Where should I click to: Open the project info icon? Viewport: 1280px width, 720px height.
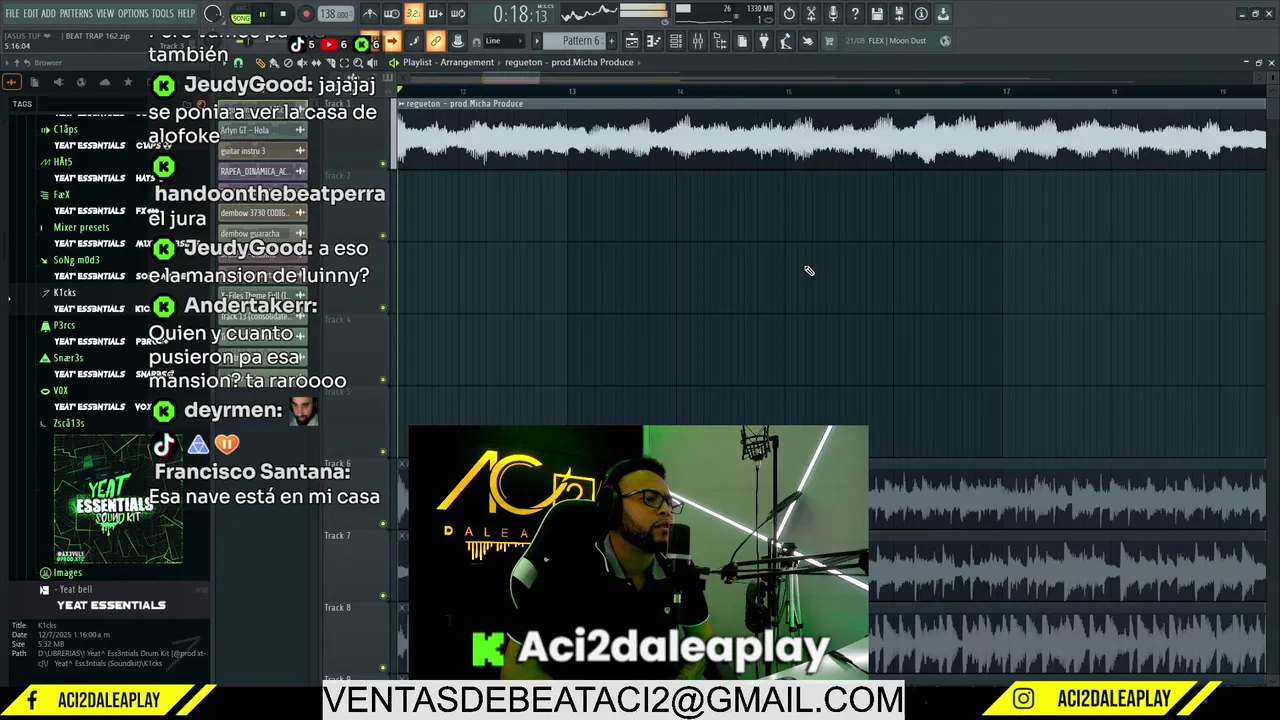(x=921, y=14)
